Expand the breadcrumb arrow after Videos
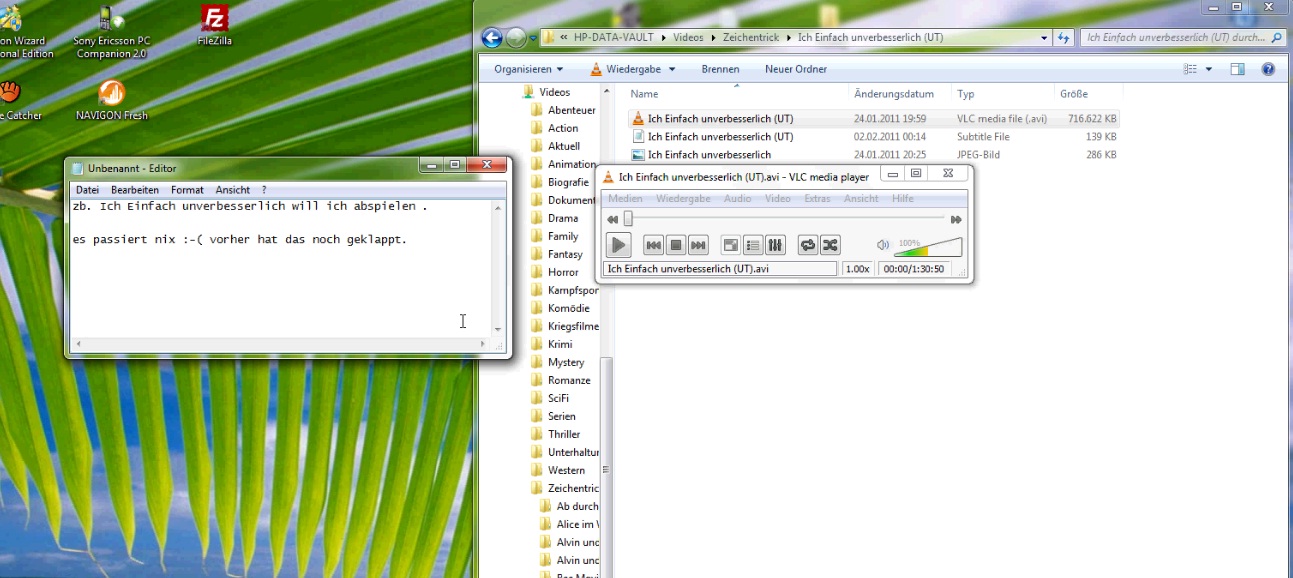The height and width of the screenshot is (578, 1293). coord(713,38)
